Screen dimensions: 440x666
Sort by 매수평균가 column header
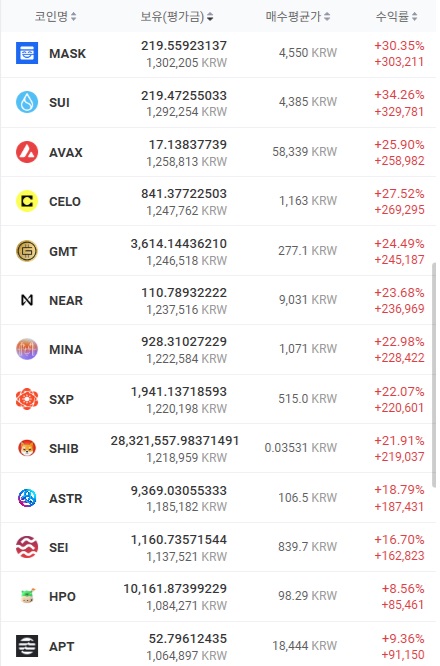[x=298, y=17]
